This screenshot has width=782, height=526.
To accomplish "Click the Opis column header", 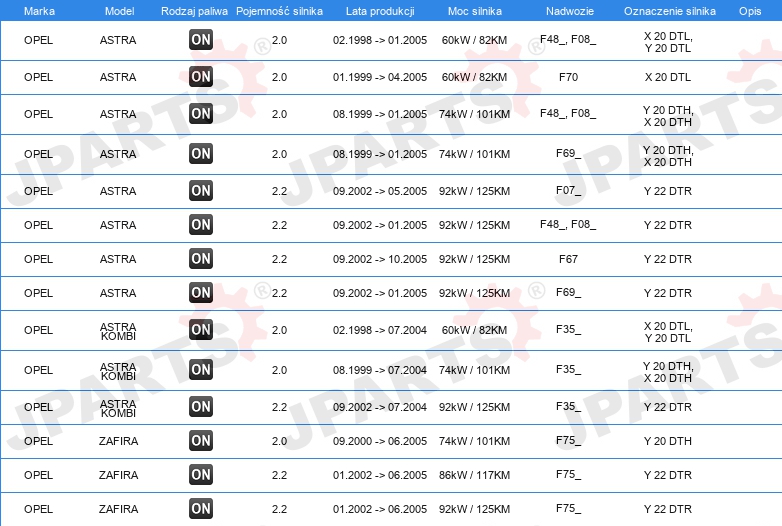I will click(x=750, y=11).
